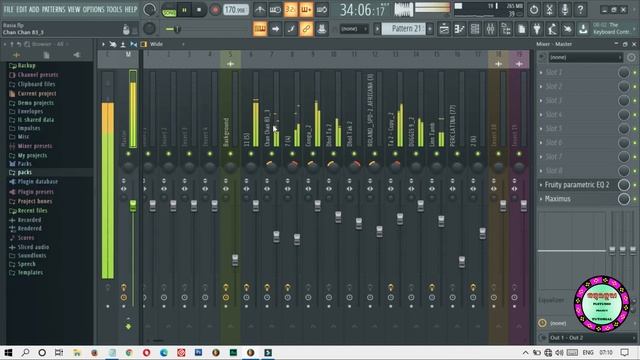Click the speaker arrow icon in Browser header

coord(76,55)
